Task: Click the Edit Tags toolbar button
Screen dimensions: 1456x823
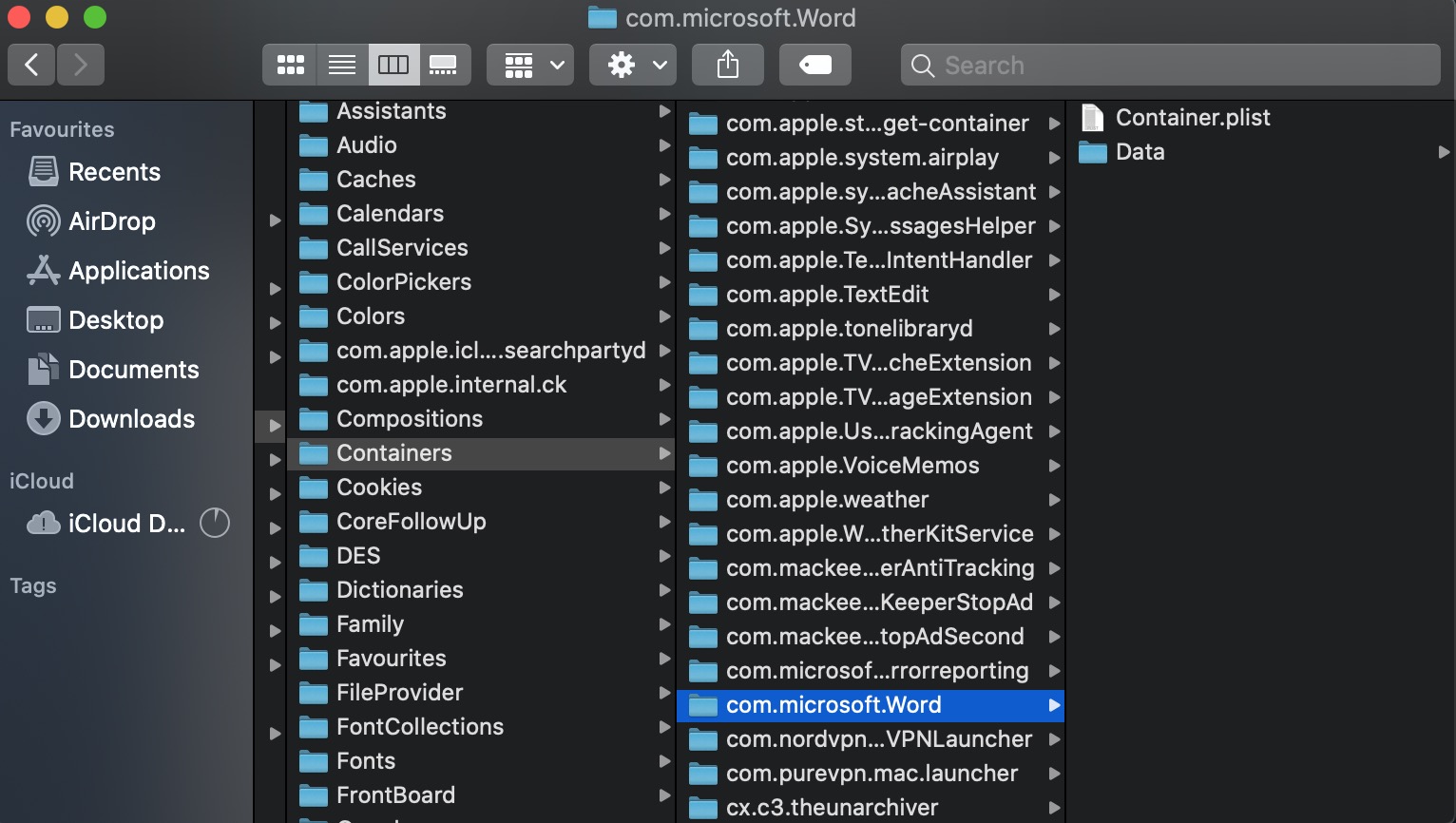Action: pos(815,65)
